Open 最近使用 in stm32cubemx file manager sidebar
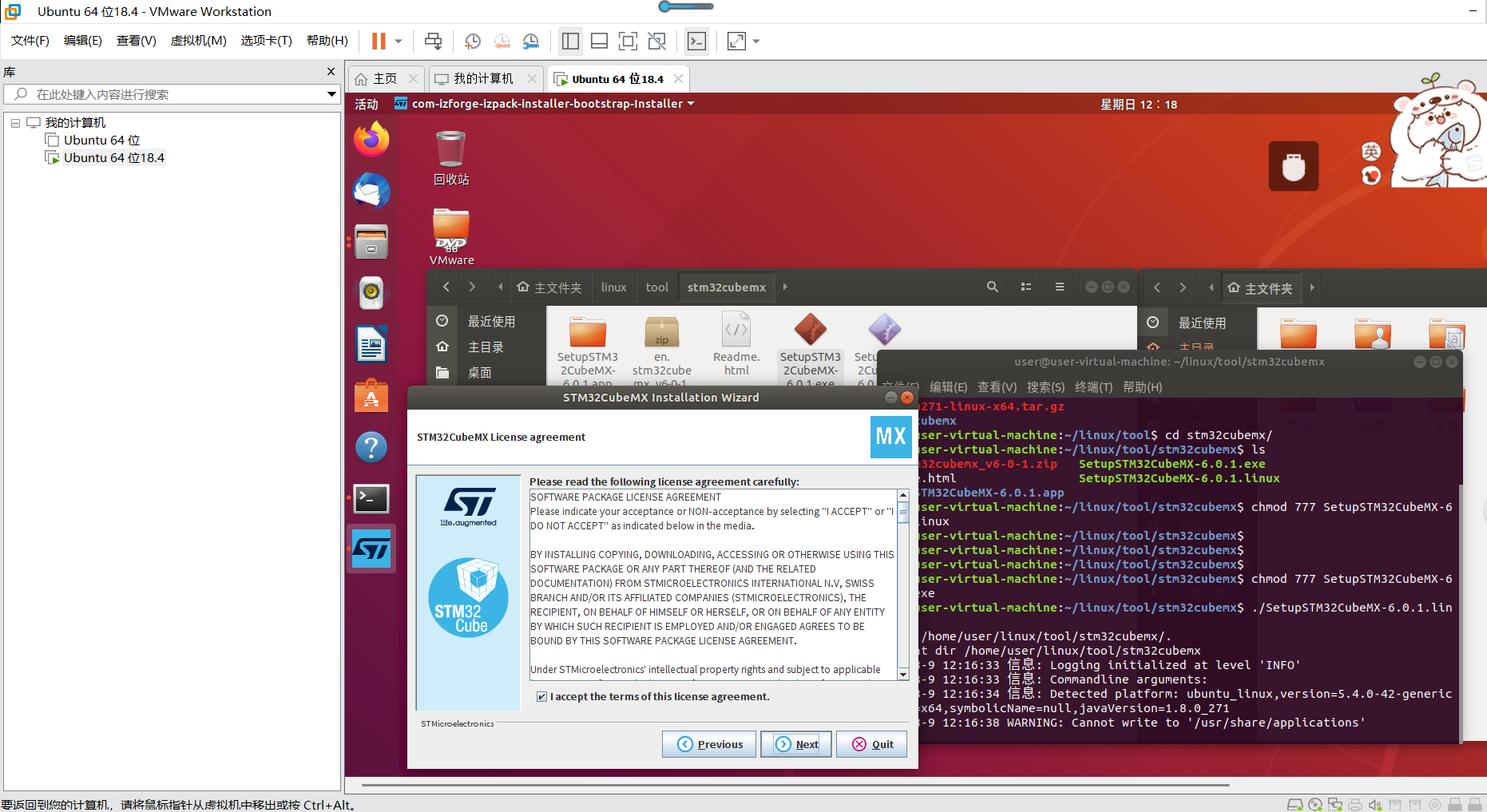The image size is (1487, 812). [490, 321]
